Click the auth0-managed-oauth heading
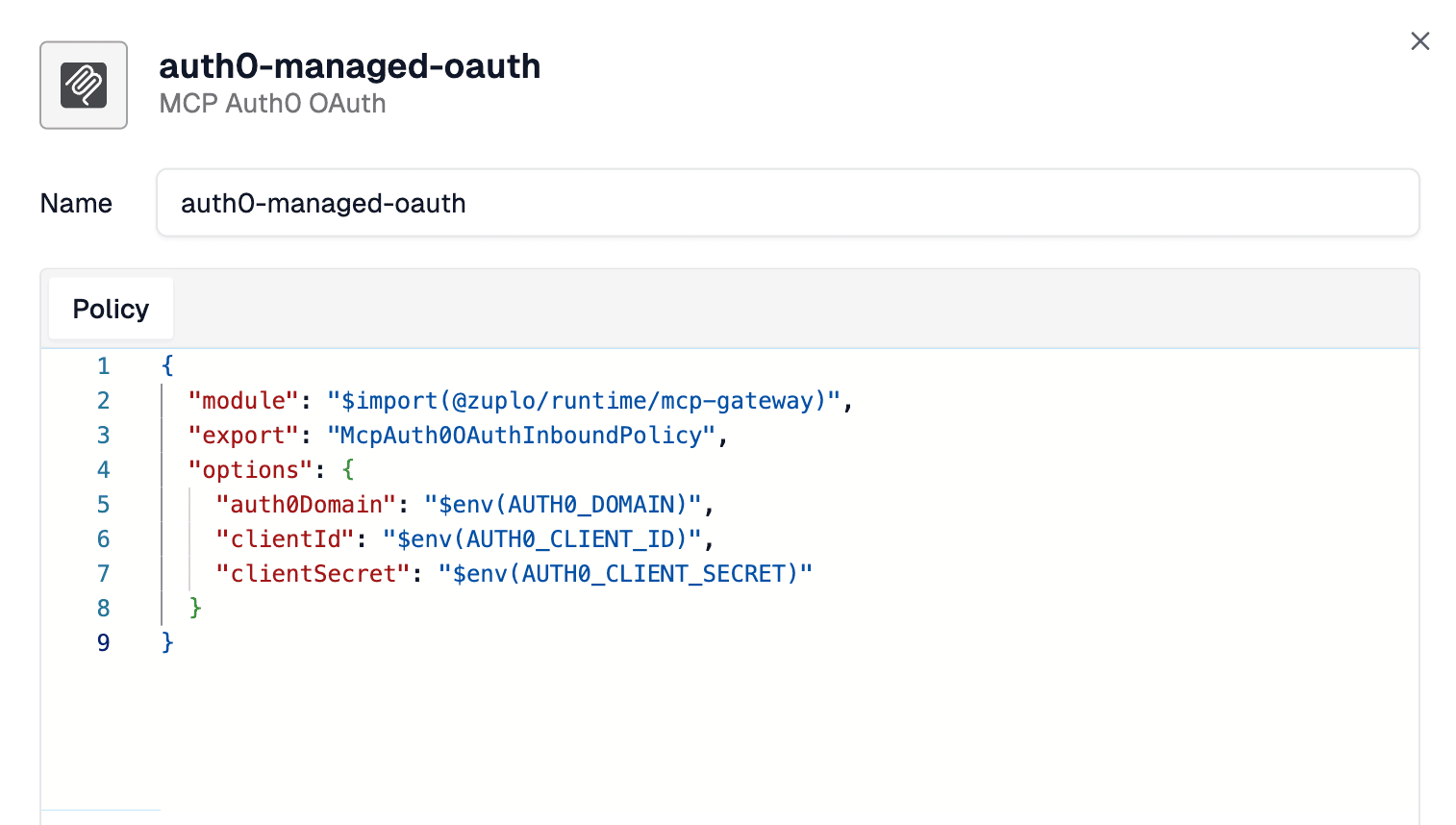This screenshot has width=1456, height=825. pos(350,66)
